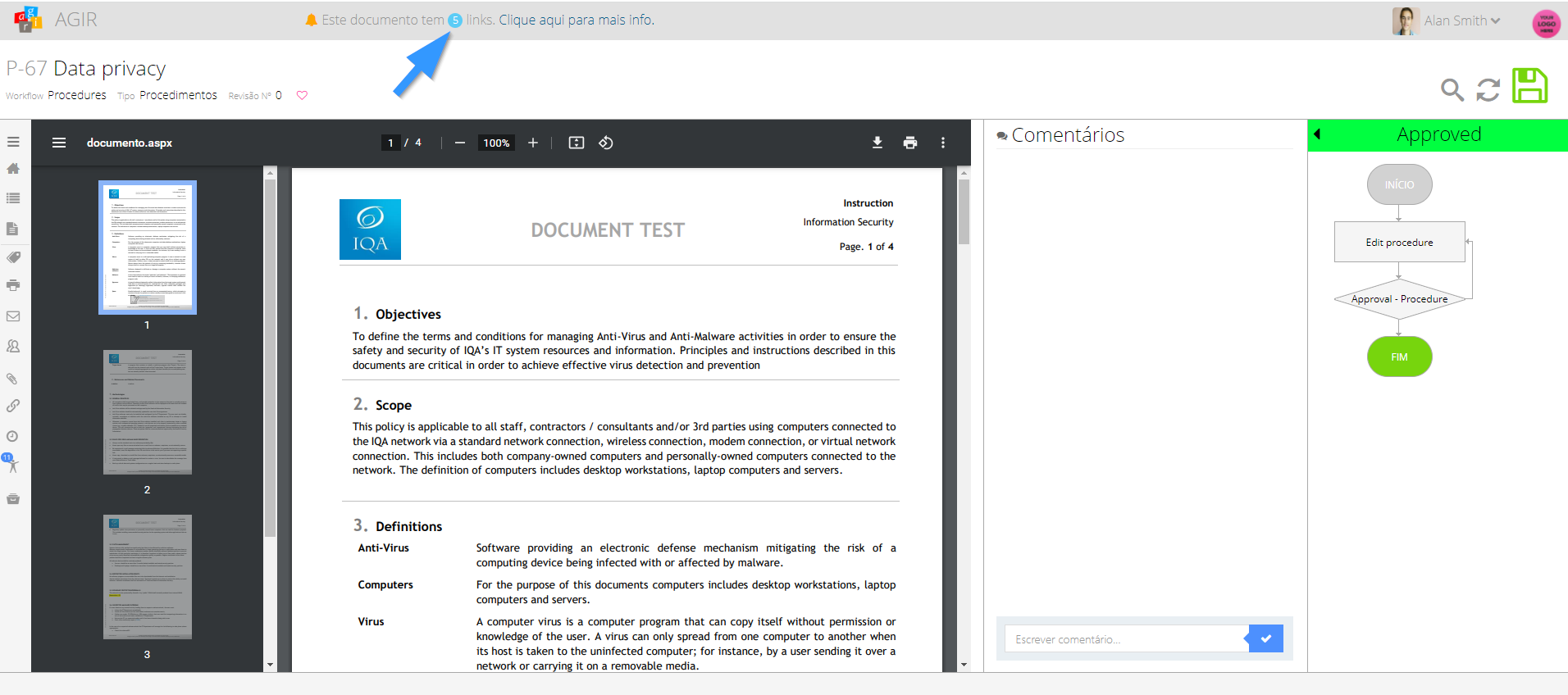The image size is (1568, 695).
Task: Click the notification bell icon
Action: (x=311, y=20)
